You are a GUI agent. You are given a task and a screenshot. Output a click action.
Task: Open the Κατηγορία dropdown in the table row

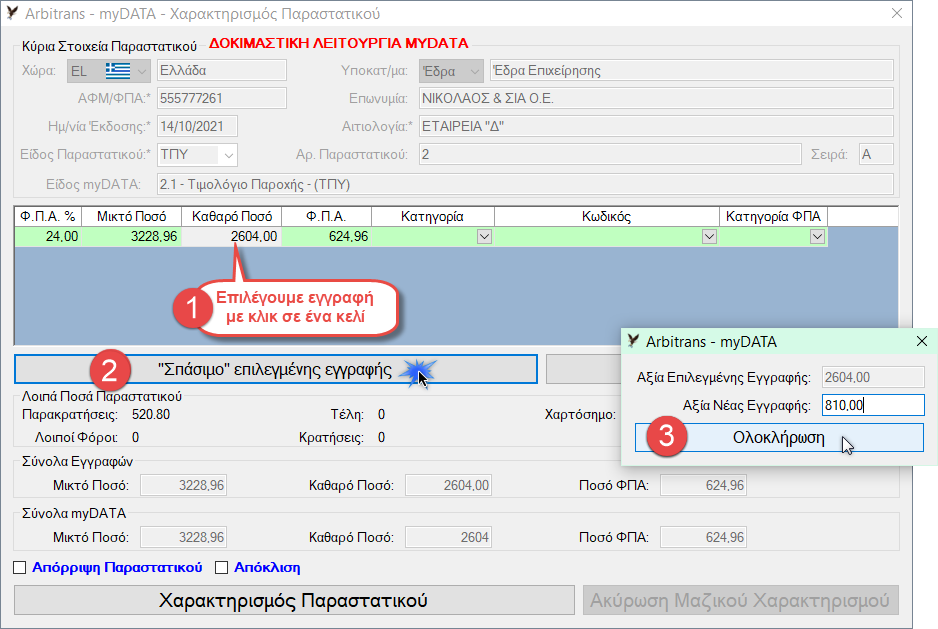(x=485, y=236)
